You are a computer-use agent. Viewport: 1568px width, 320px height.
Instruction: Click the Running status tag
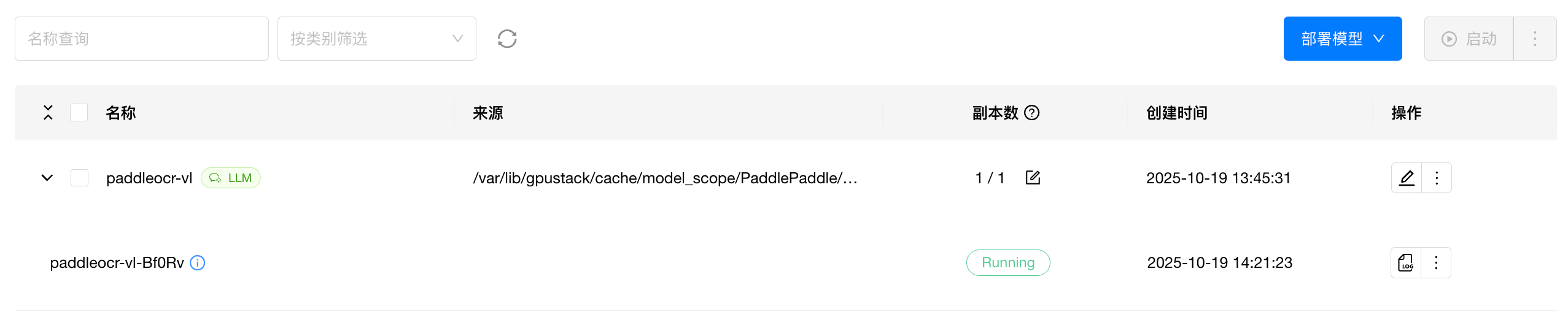(1007, 263)
